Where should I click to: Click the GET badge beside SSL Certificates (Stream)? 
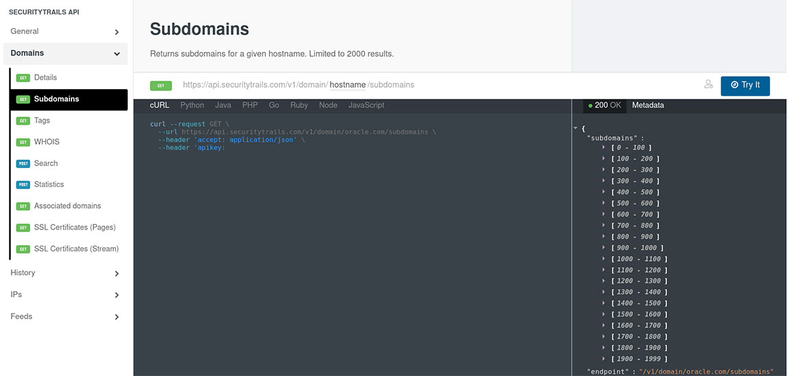23,249
